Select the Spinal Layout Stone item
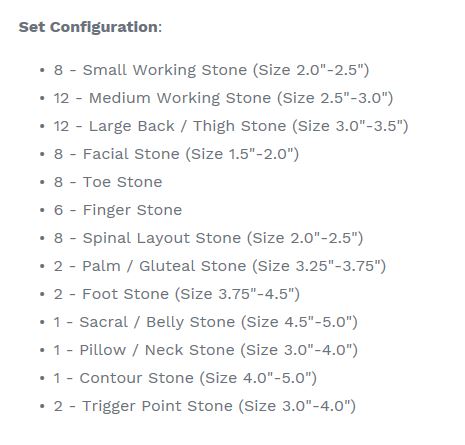The image size is (465, 445). tap(208, 238)
